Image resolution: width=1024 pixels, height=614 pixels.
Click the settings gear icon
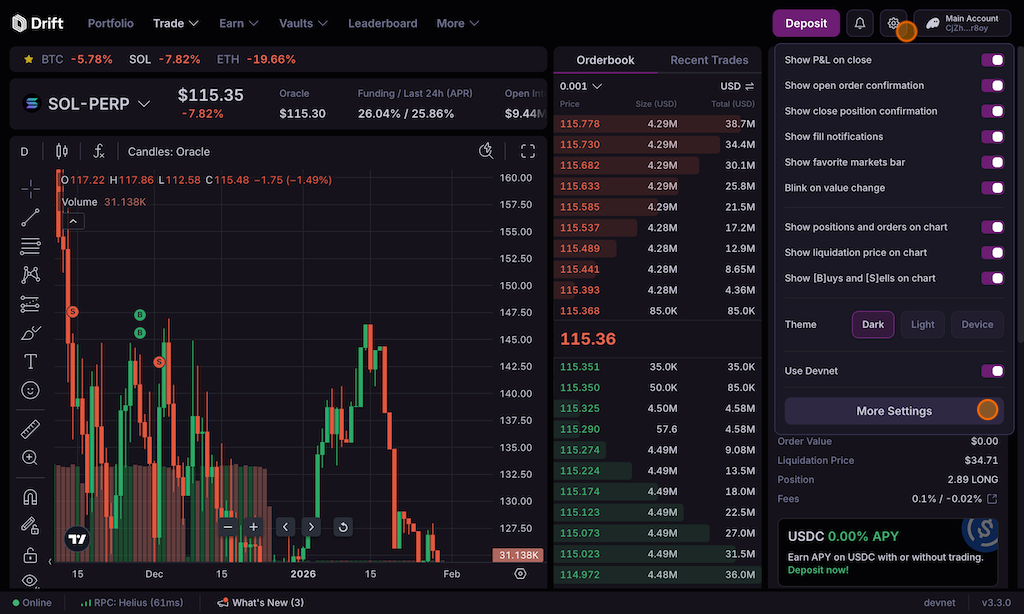(x=894, y=23)
